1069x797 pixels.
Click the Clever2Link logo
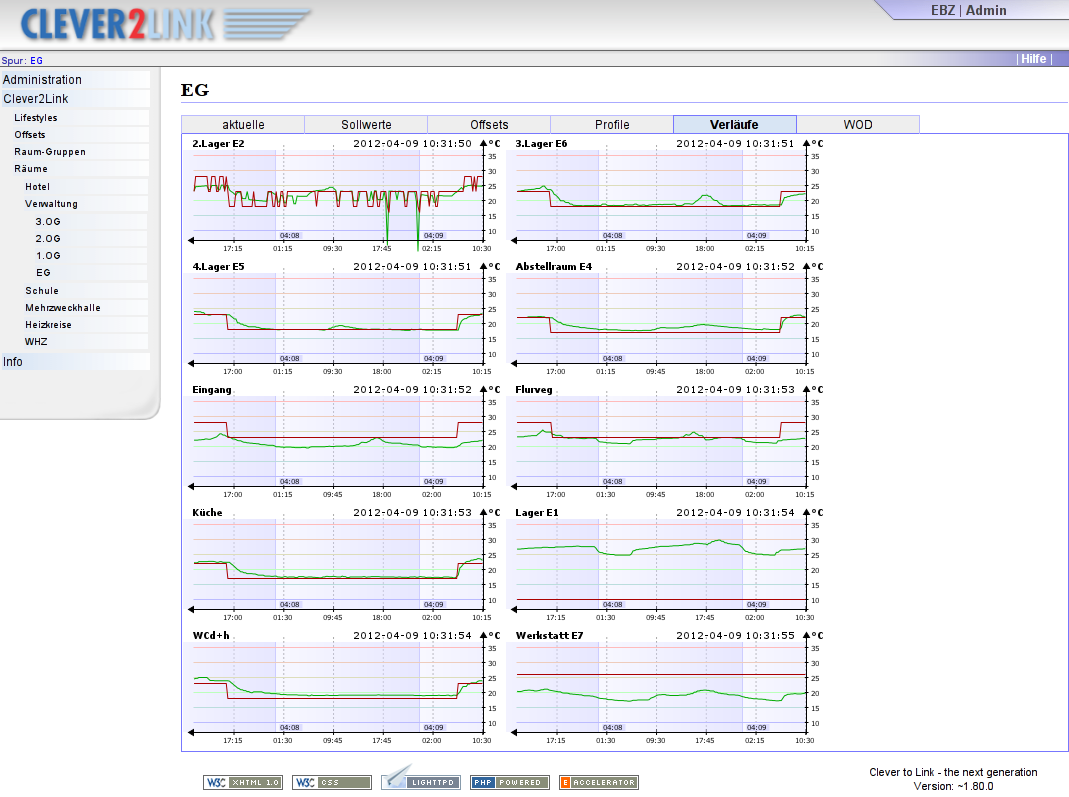166,24
